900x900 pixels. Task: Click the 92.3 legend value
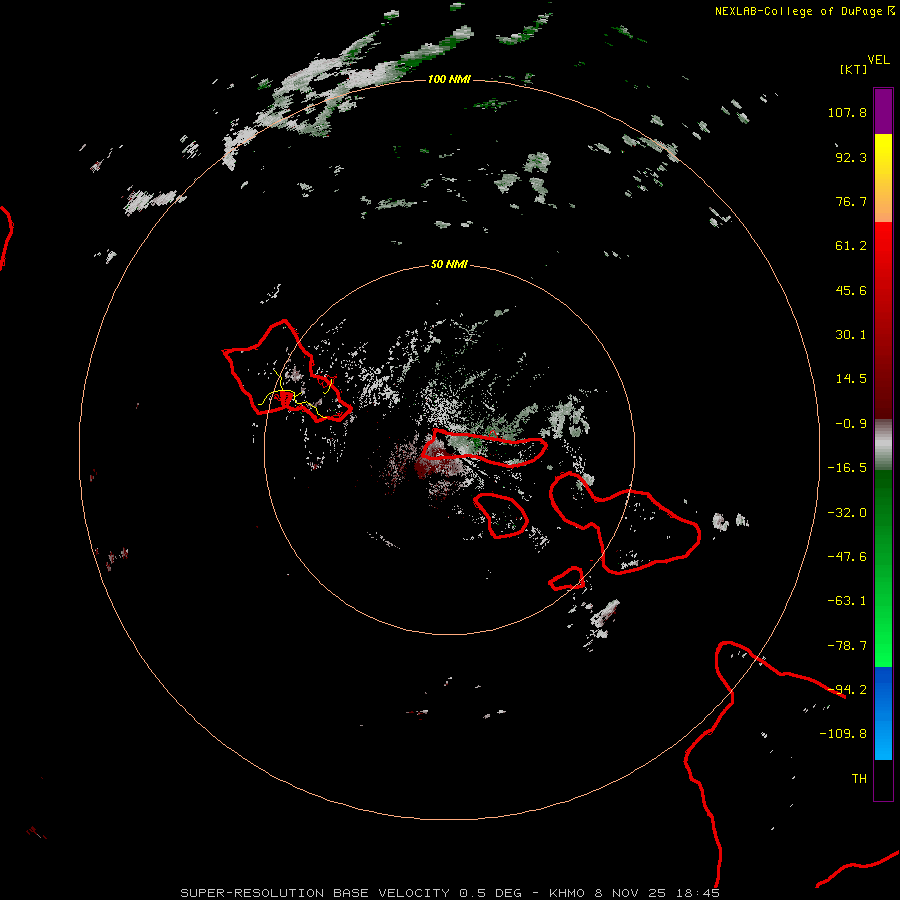(x=851, y=157)
